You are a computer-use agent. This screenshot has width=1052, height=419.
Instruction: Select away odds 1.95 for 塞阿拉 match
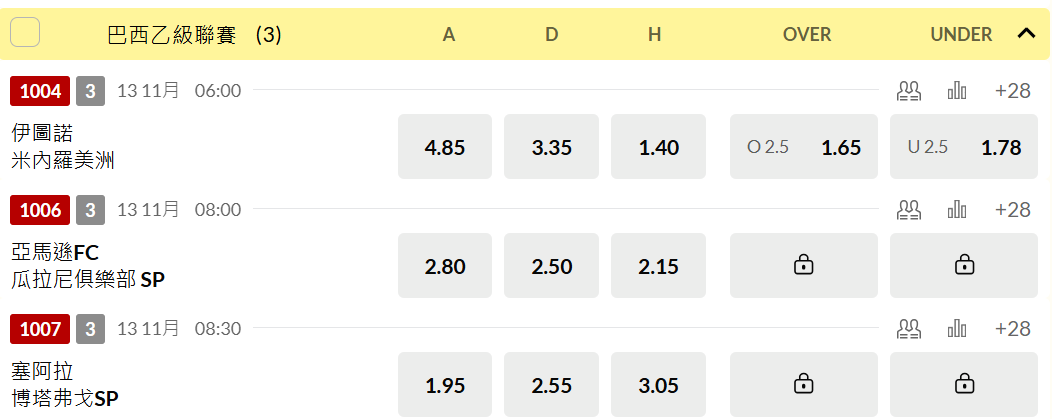(445, 385)
